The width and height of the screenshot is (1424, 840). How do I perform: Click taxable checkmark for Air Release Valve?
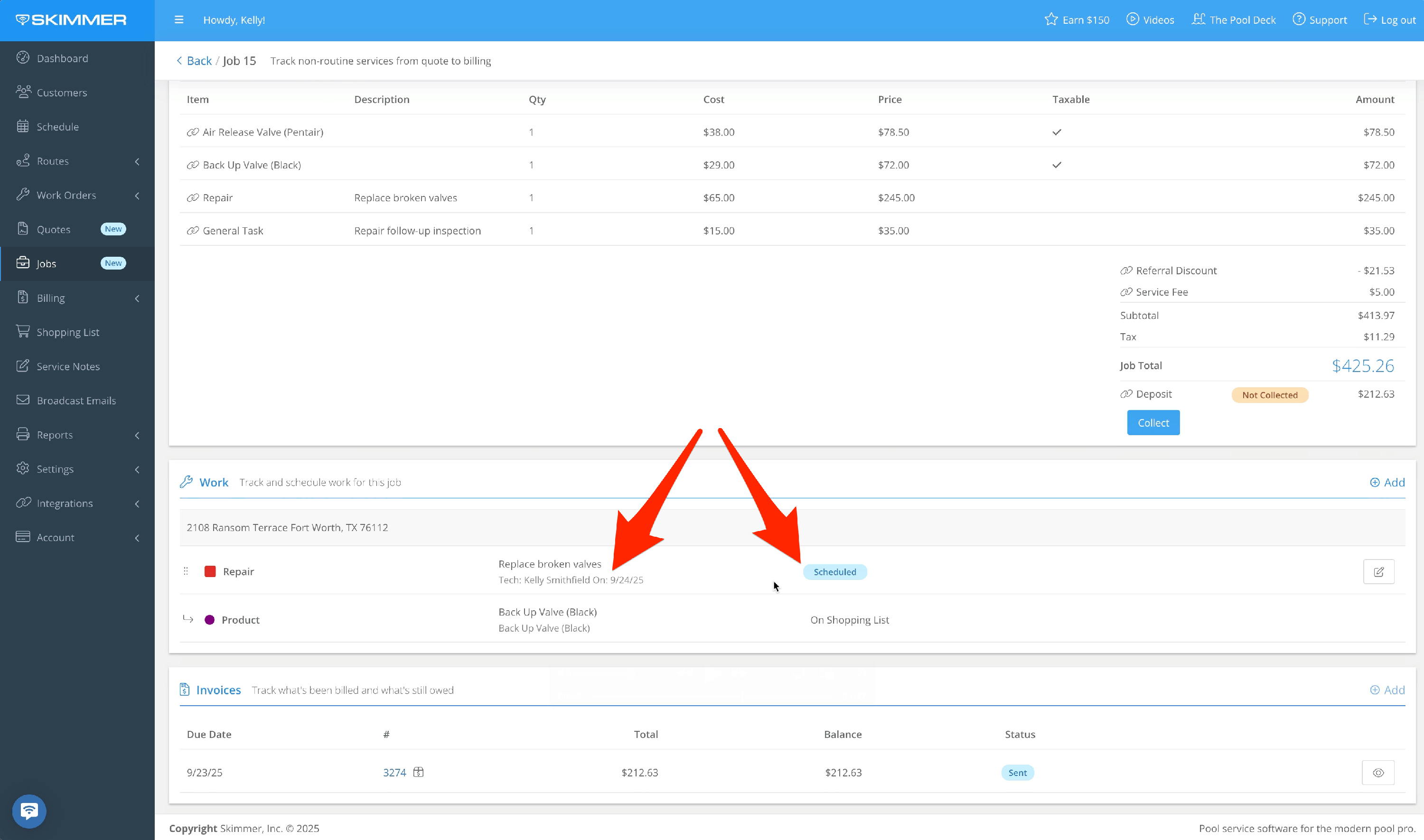1056,132
